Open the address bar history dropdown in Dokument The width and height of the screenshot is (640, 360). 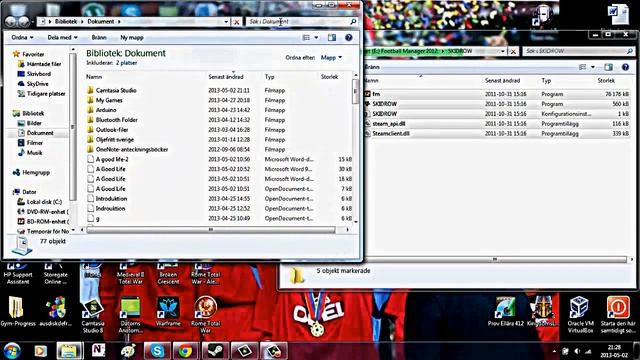[227, 22]
